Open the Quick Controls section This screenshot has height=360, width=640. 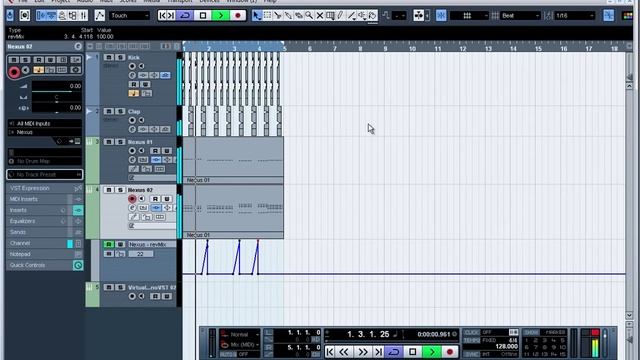point(44,265)
